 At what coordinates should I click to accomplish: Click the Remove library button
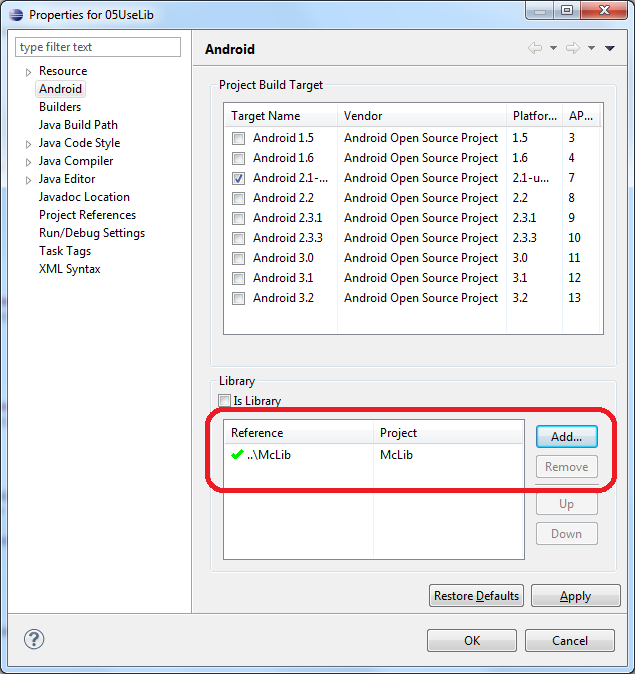(567, 467)
